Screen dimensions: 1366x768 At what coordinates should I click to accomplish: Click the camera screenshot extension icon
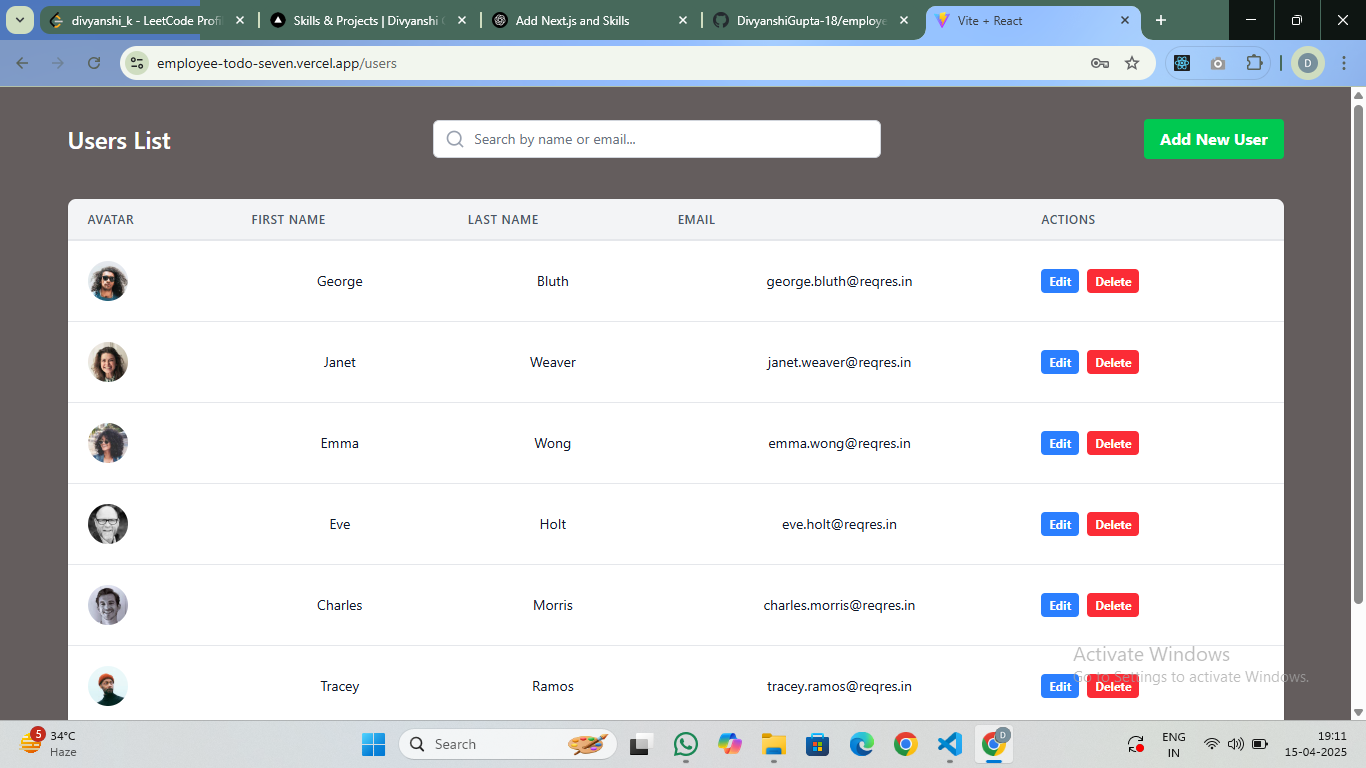(x=1218, y=63)
